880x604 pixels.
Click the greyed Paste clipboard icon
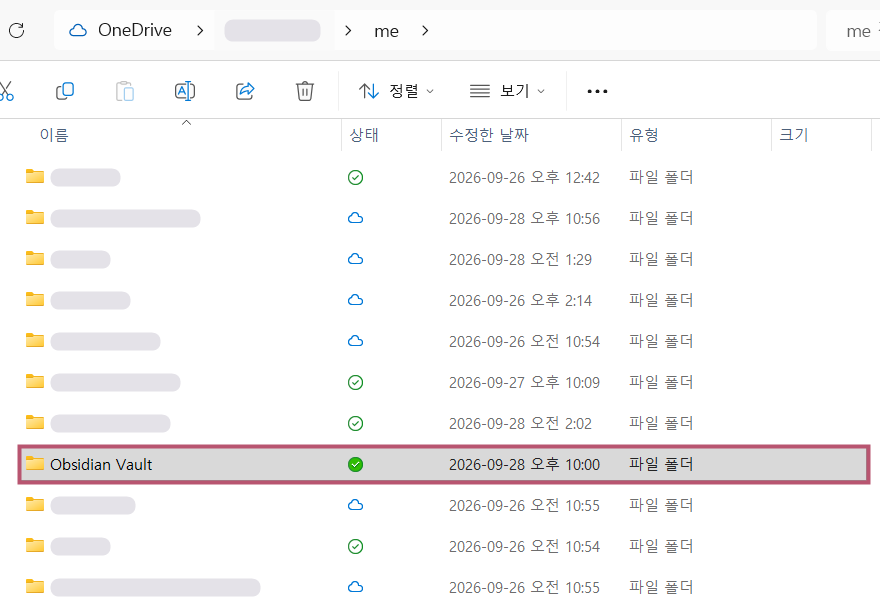pos(125,91)
